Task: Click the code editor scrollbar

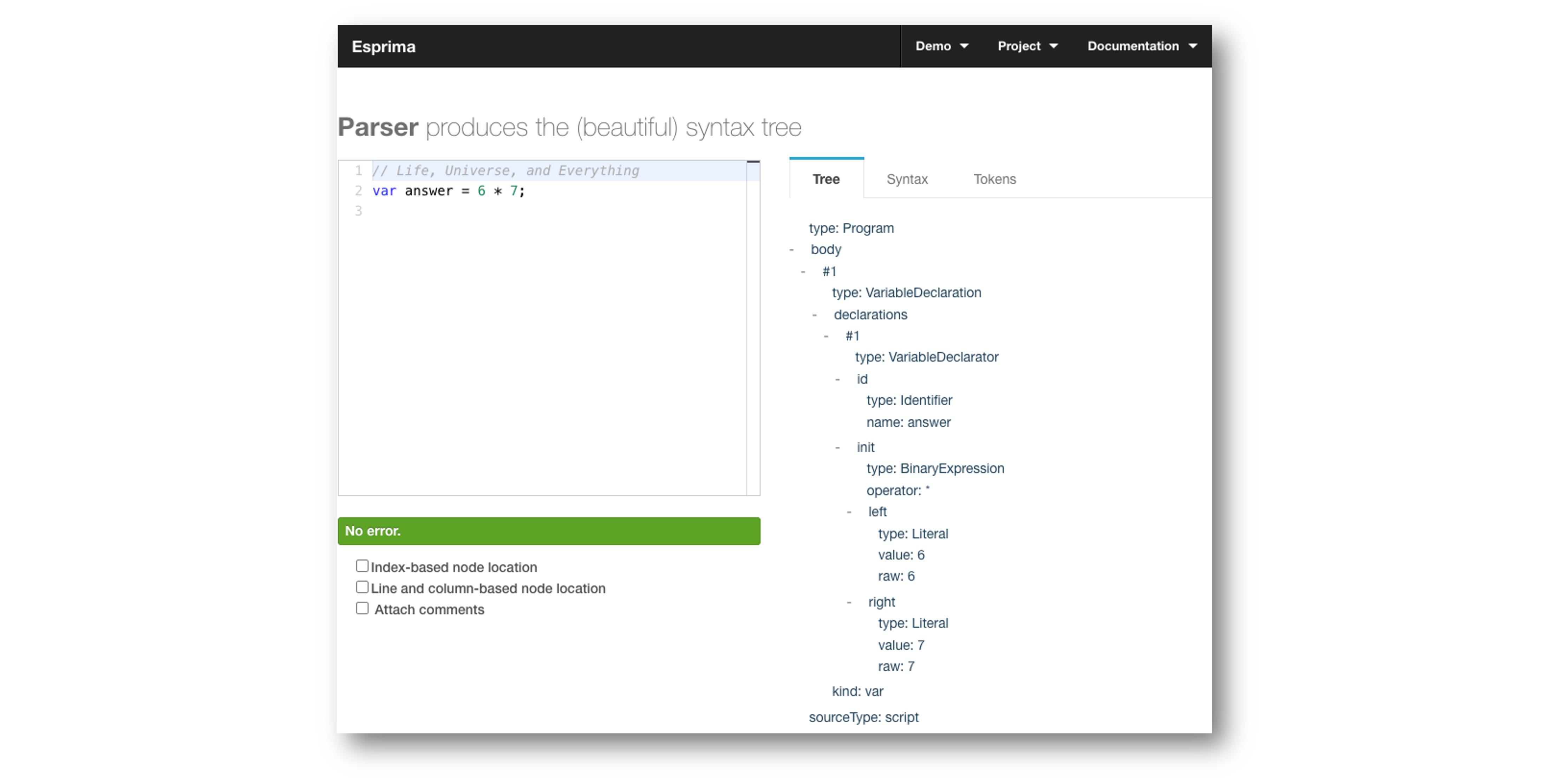Action: pos(753,327)
